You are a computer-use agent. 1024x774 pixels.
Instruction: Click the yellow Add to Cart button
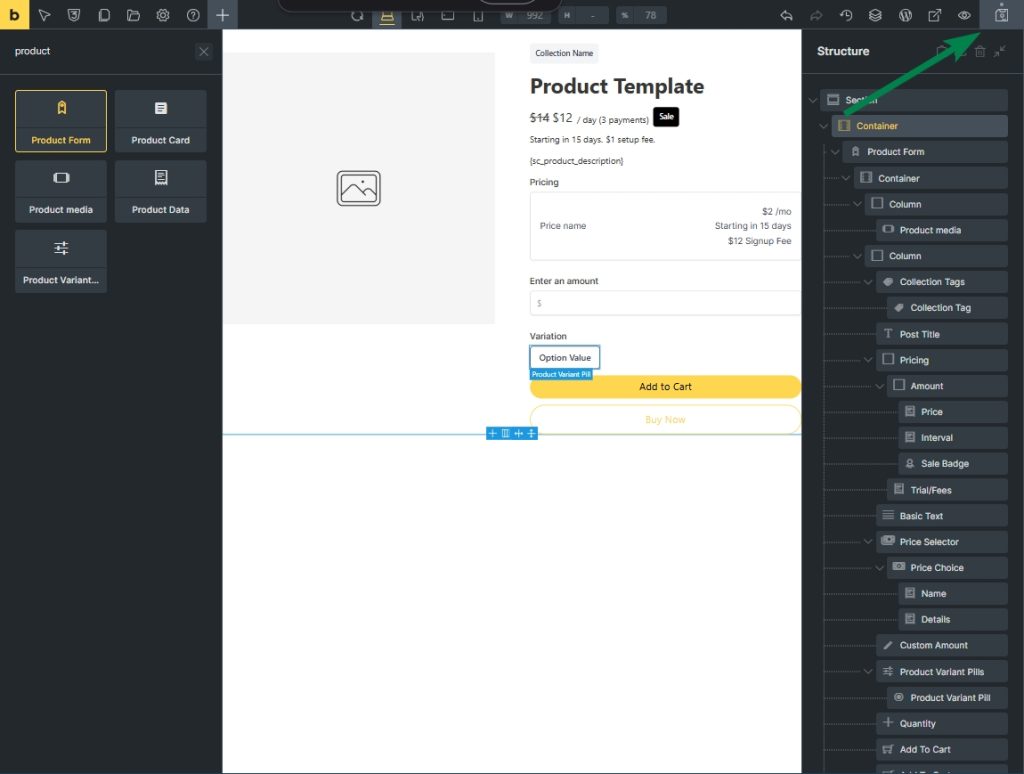pos(665,387)
